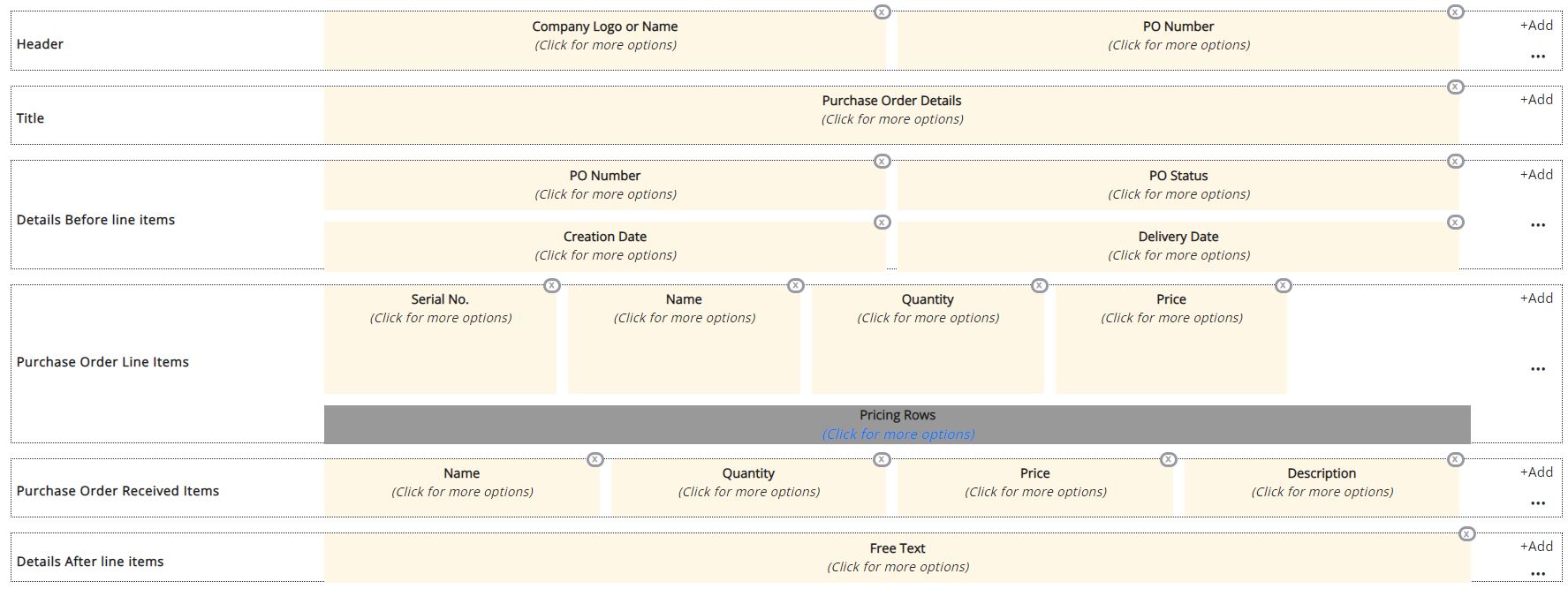Viewport: 1568px width, 589px height.
Task: Open options for the Name line item column
Action: pos(684,317)
